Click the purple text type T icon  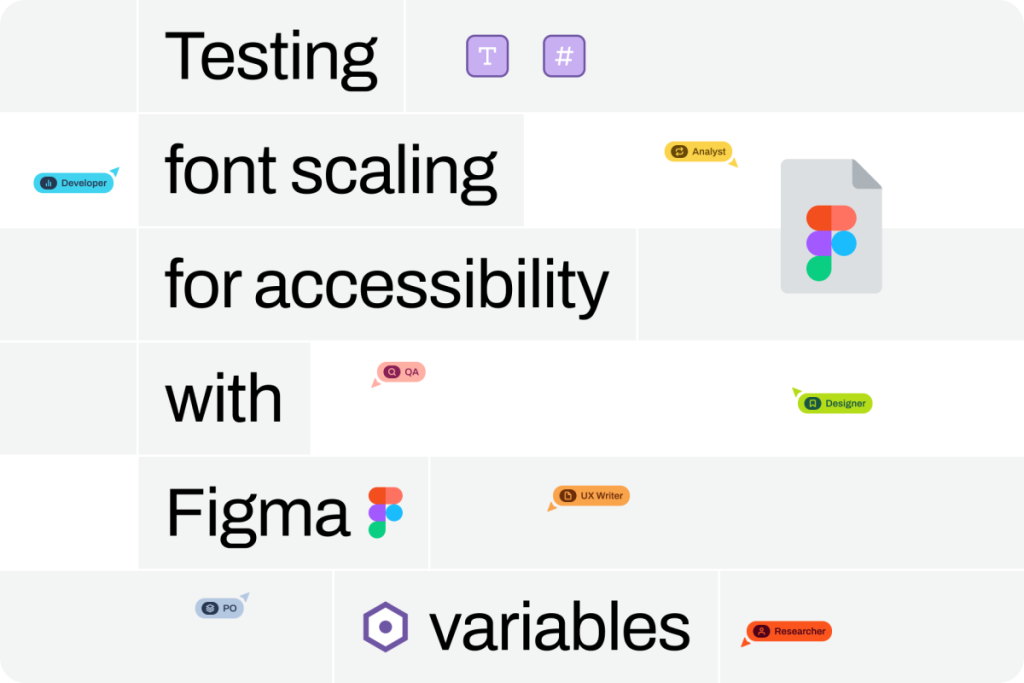coord(487,56)
